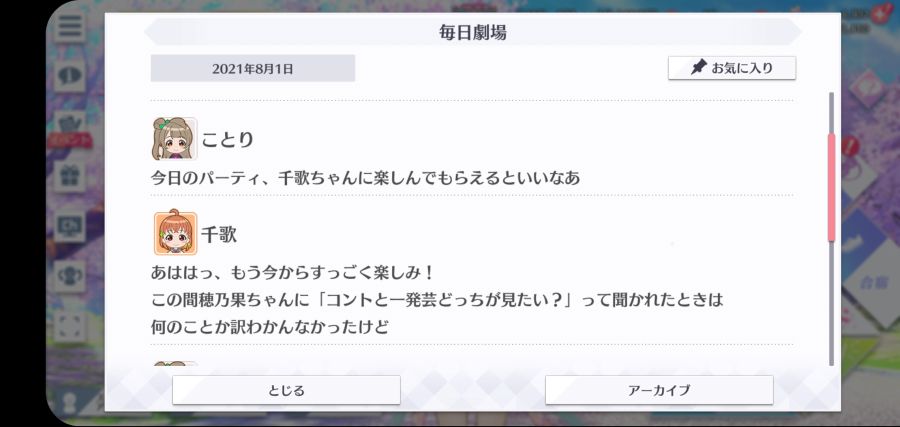Select the 2021年8月1日 date label
This screenshot has height=427, width=900.
tap(253, 68)
